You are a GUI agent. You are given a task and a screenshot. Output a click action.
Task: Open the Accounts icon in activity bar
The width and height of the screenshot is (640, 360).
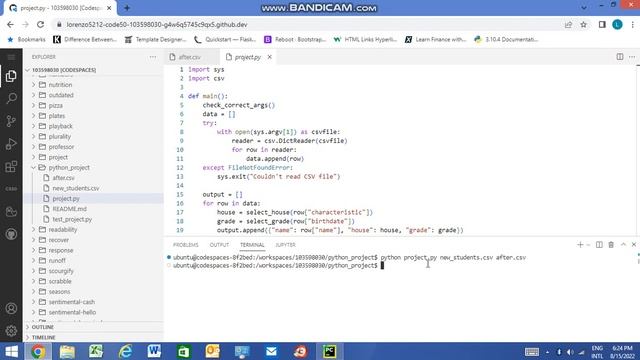coord(11,308)
